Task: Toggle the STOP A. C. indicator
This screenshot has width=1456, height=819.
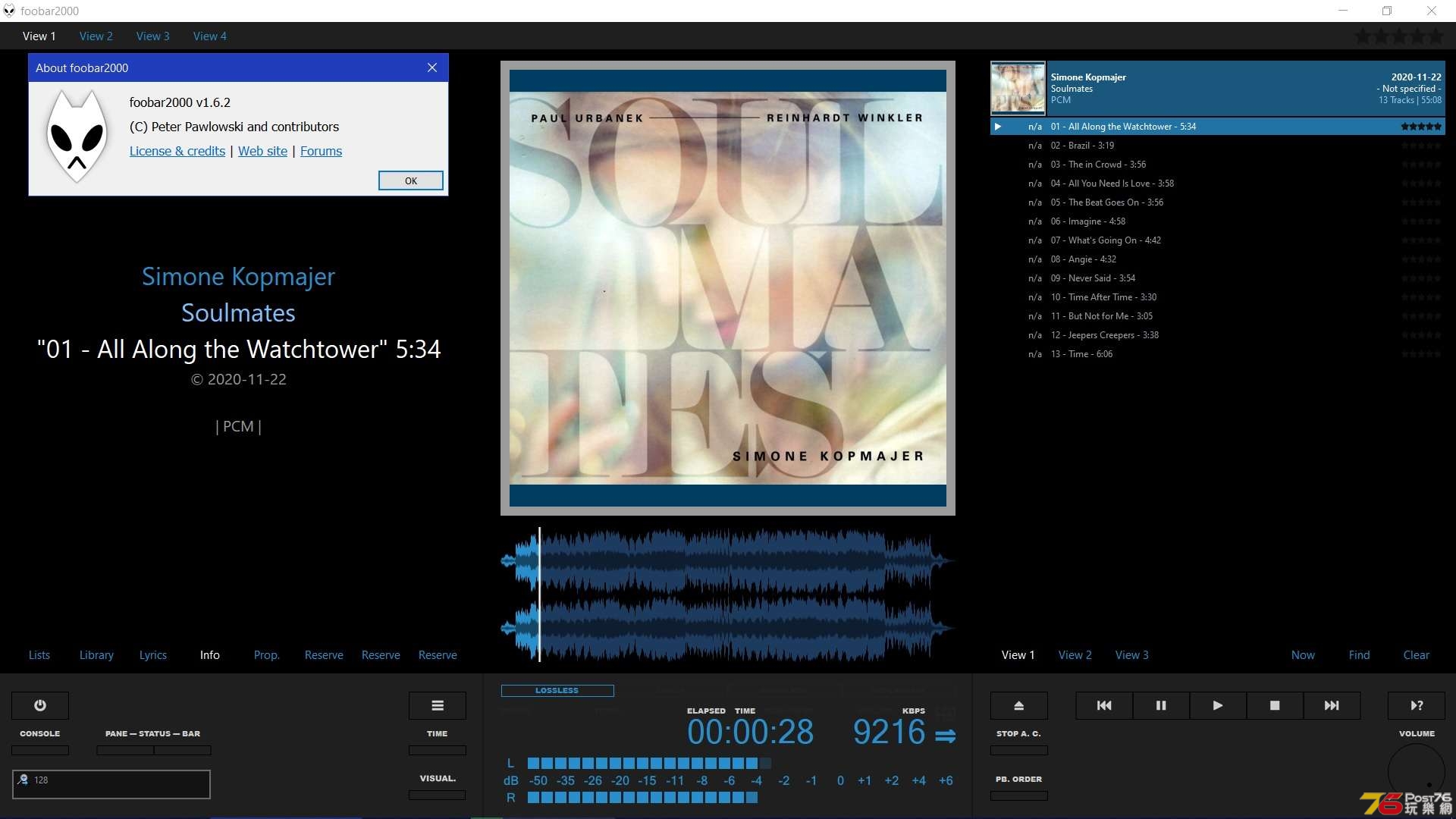Action: [x=1019, y=750]
